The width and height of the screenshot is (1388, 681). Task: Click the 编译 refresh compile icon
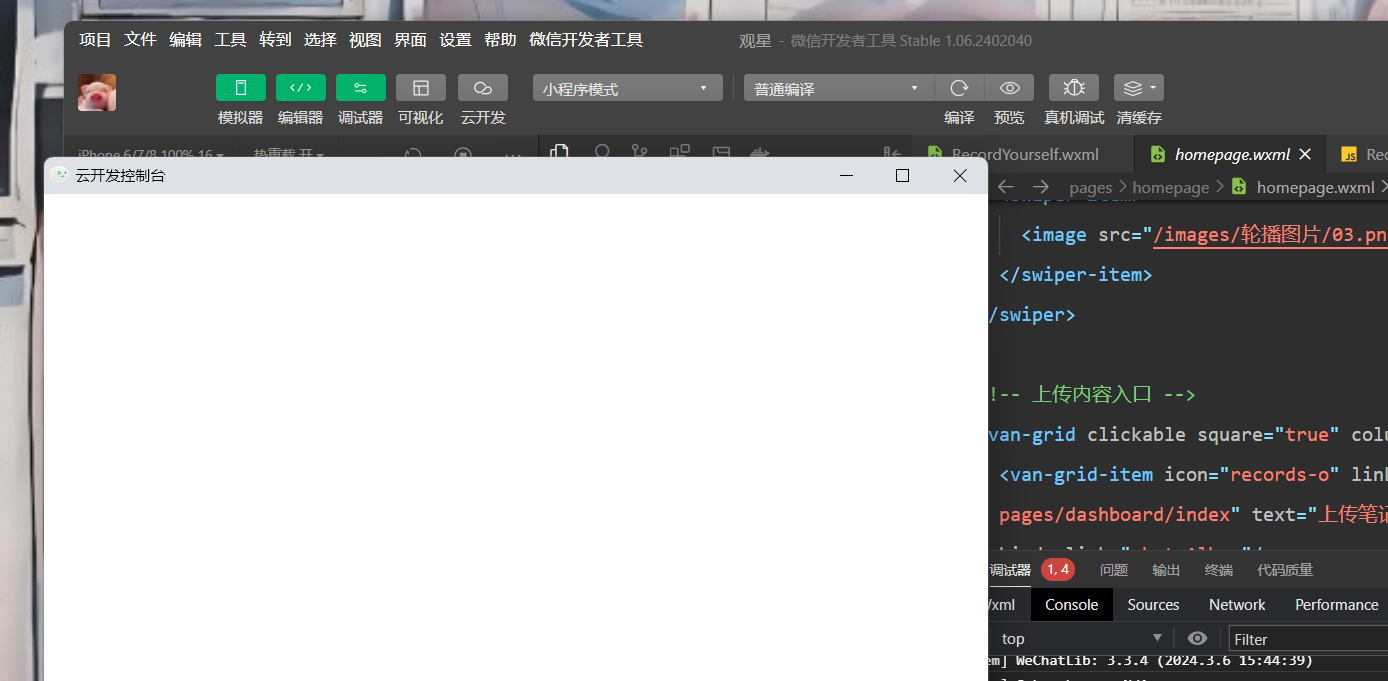pos(959,88)
